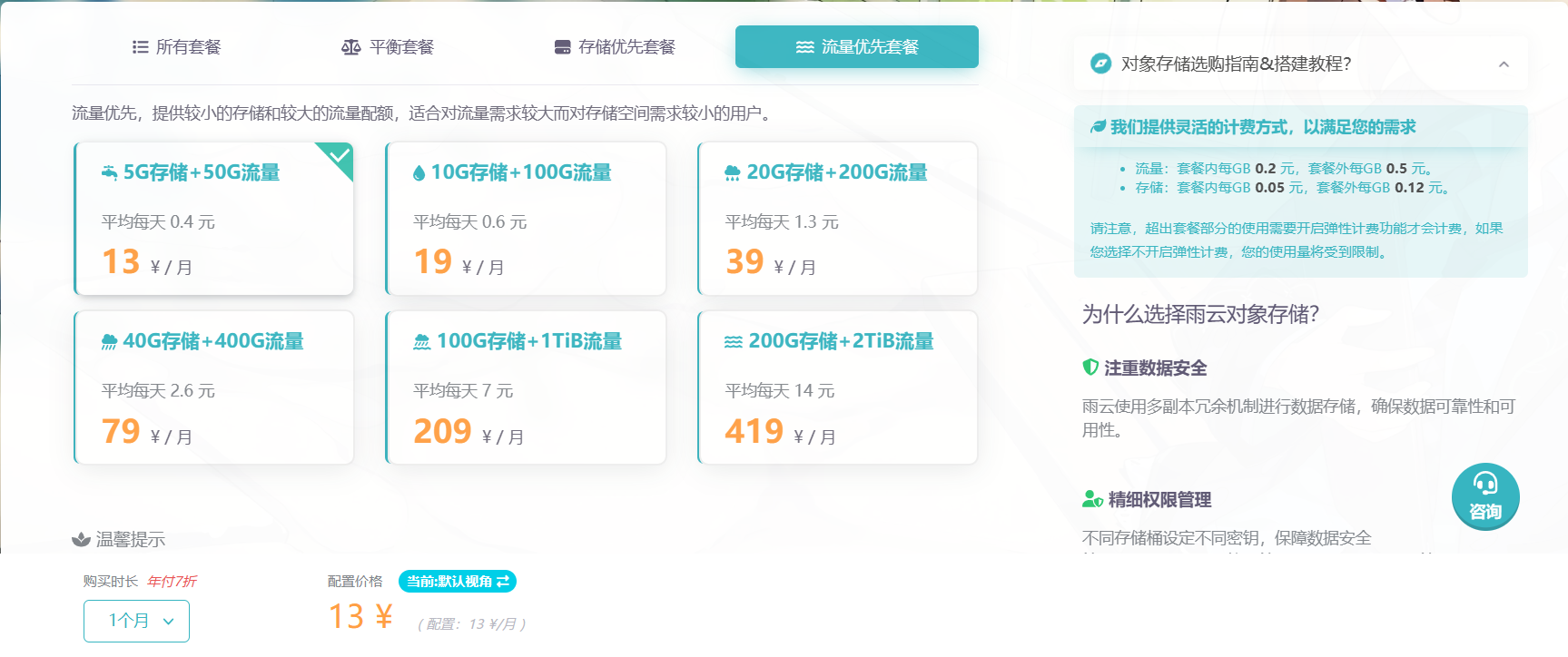Click the user icon beside 精细权限管理
1568x657 pixels.
pos(1092,499)
